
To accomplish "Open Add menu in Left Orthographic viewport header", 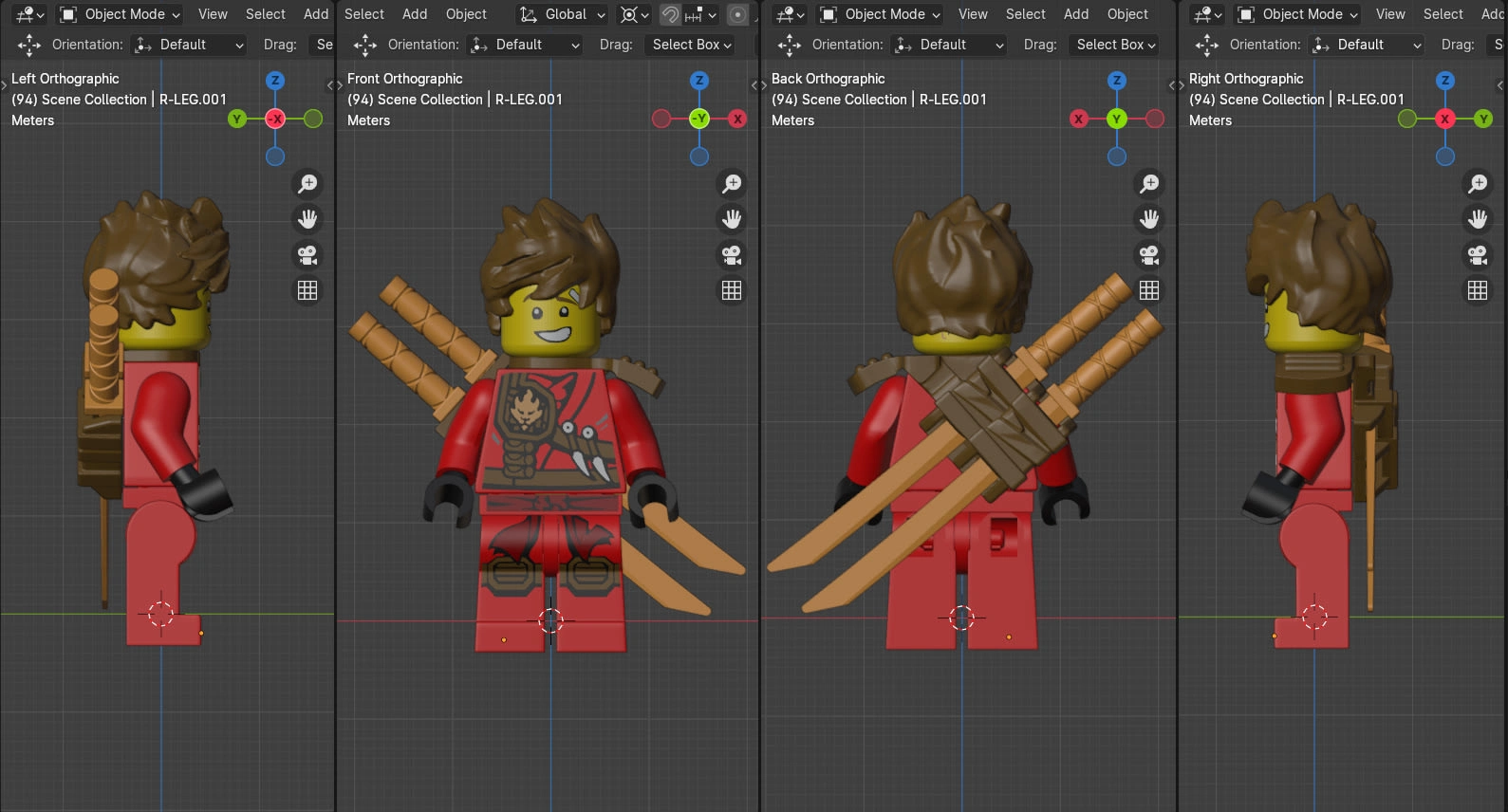I will 316,14.
